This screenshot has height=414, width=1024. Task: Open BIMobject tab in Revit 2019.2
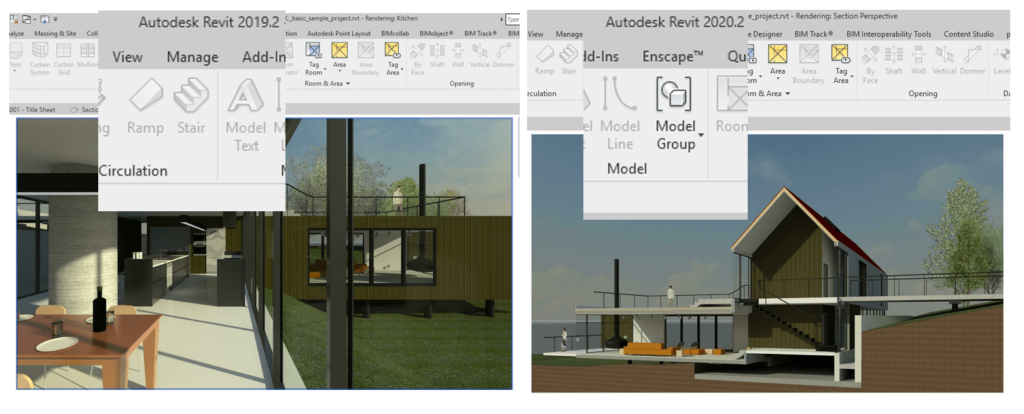pos(436,33)
